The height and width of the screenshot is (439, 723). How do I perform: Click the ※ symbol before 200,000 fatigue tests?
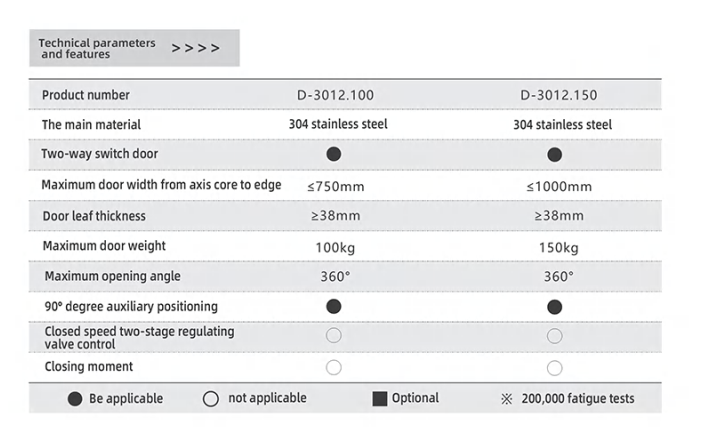click(x=507, y=398)
